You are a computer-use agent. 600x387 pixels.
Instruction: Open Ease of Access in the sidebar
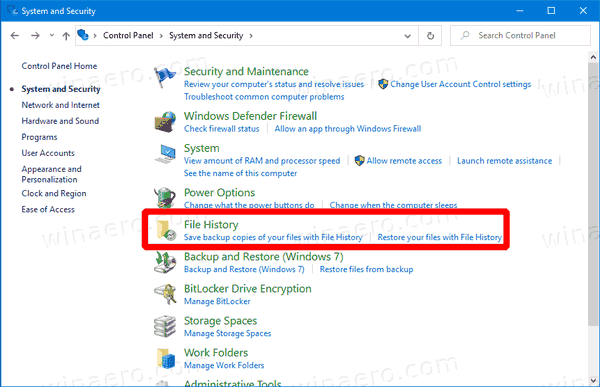[48, 209]
